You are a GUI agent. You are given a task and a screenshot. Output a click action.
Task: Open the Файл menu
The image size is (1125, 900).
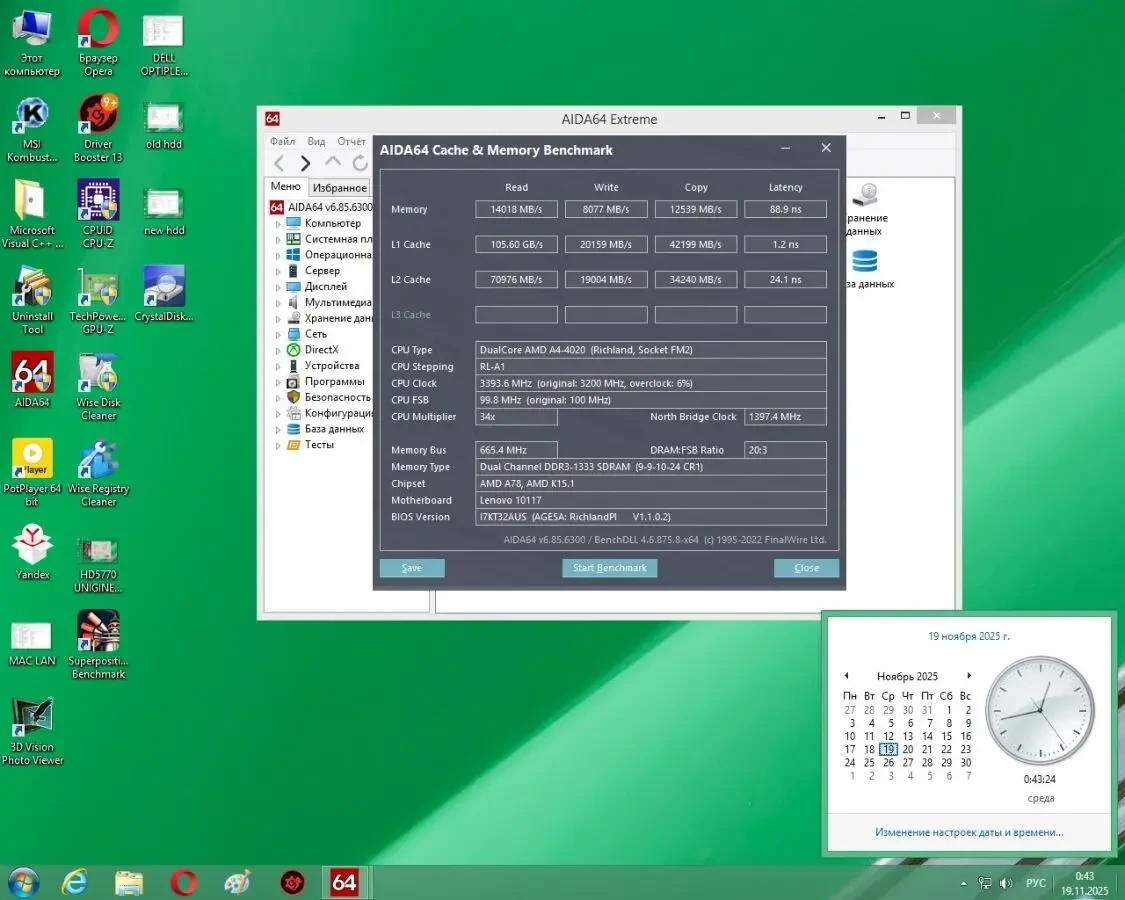282,142
